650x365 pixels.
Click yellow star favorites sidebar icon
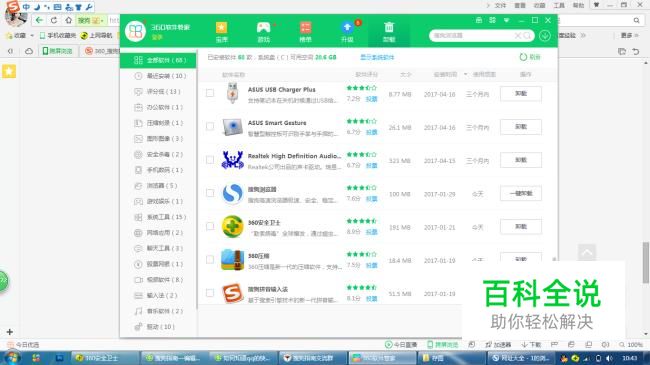click(x=9, y=71)
